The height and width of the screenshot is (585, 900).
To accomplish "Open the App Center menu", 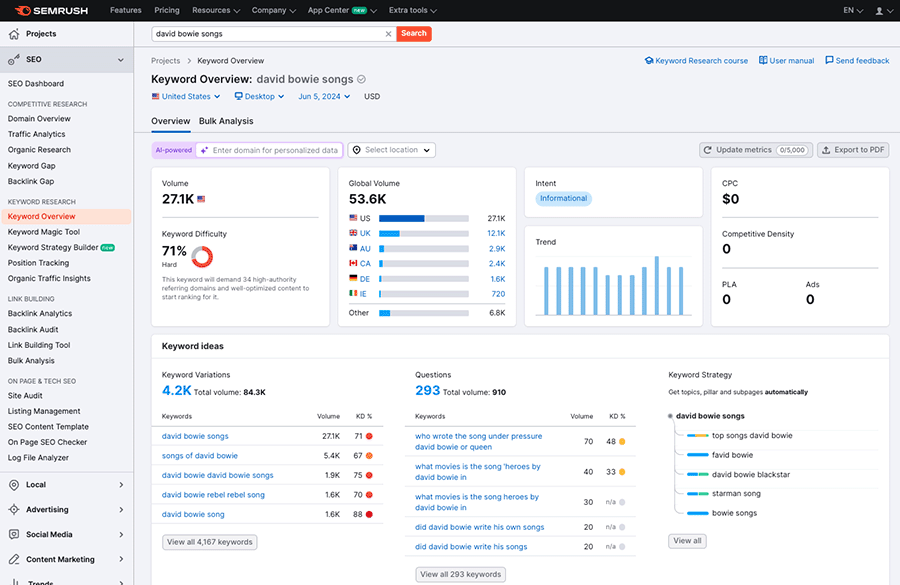I will [342, 10].
